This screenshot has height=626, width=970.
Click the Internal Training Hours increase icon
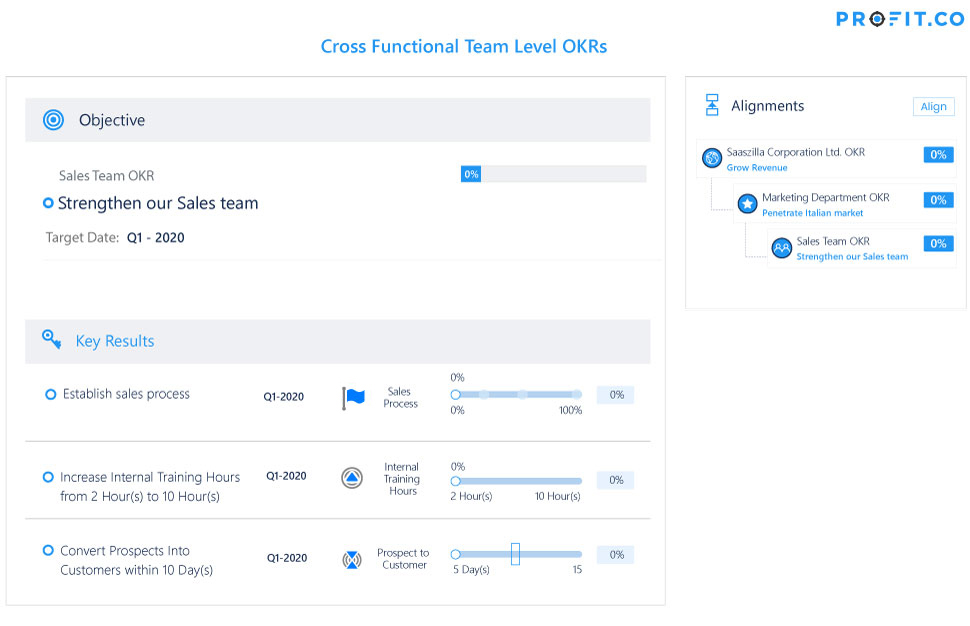click(x=352, y=478)
